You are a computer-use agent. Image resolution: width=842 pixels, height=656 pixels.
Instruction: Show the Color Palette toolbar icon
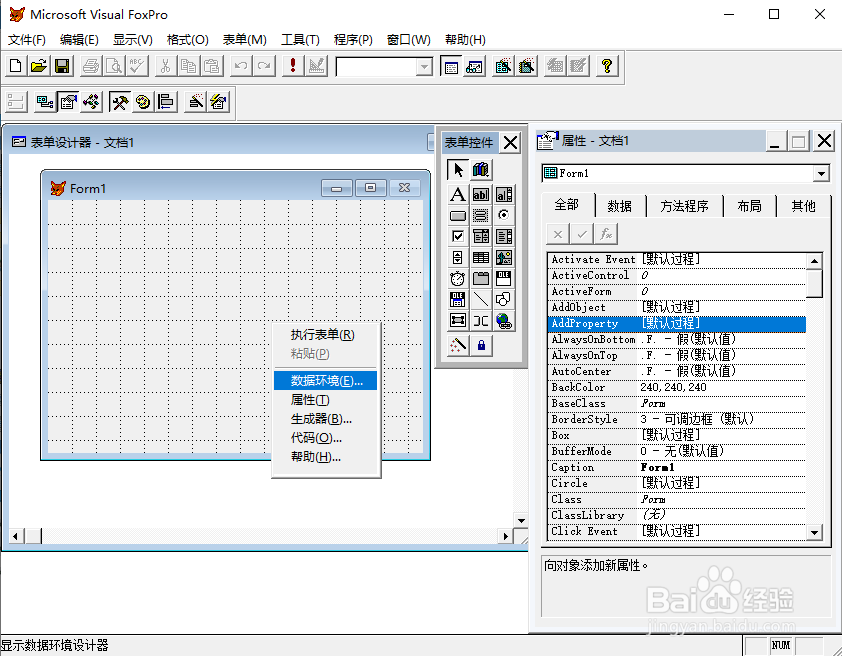tap(143, 101)
